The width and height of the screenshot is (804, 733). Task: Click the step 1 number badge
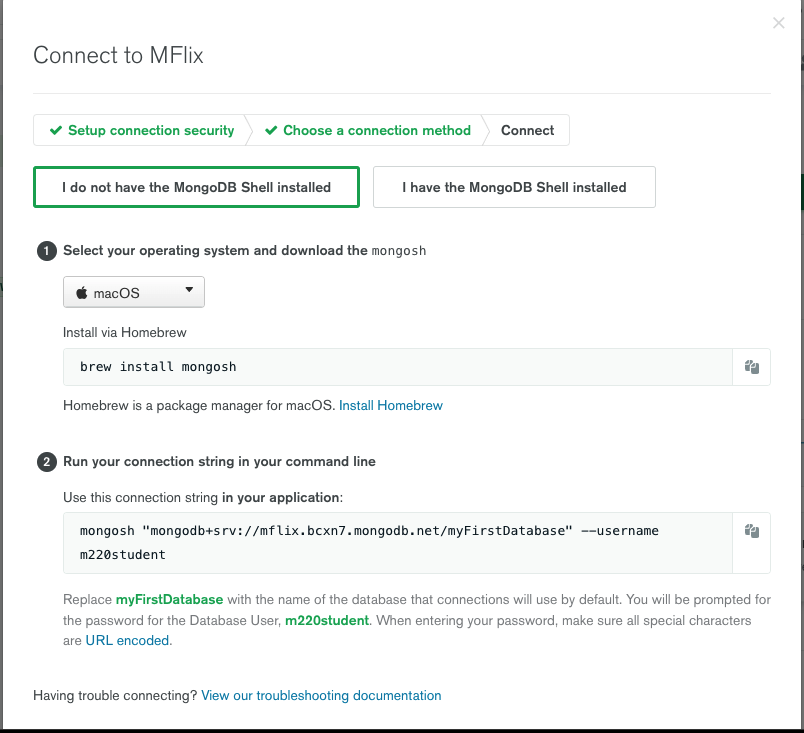pos(47,251)
